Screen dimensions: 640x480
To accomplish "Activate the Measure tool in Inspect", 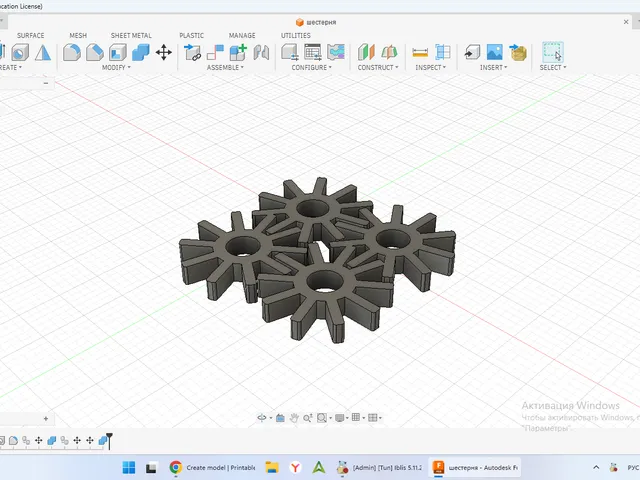I will pyautogui.click(x=420, y=52).
